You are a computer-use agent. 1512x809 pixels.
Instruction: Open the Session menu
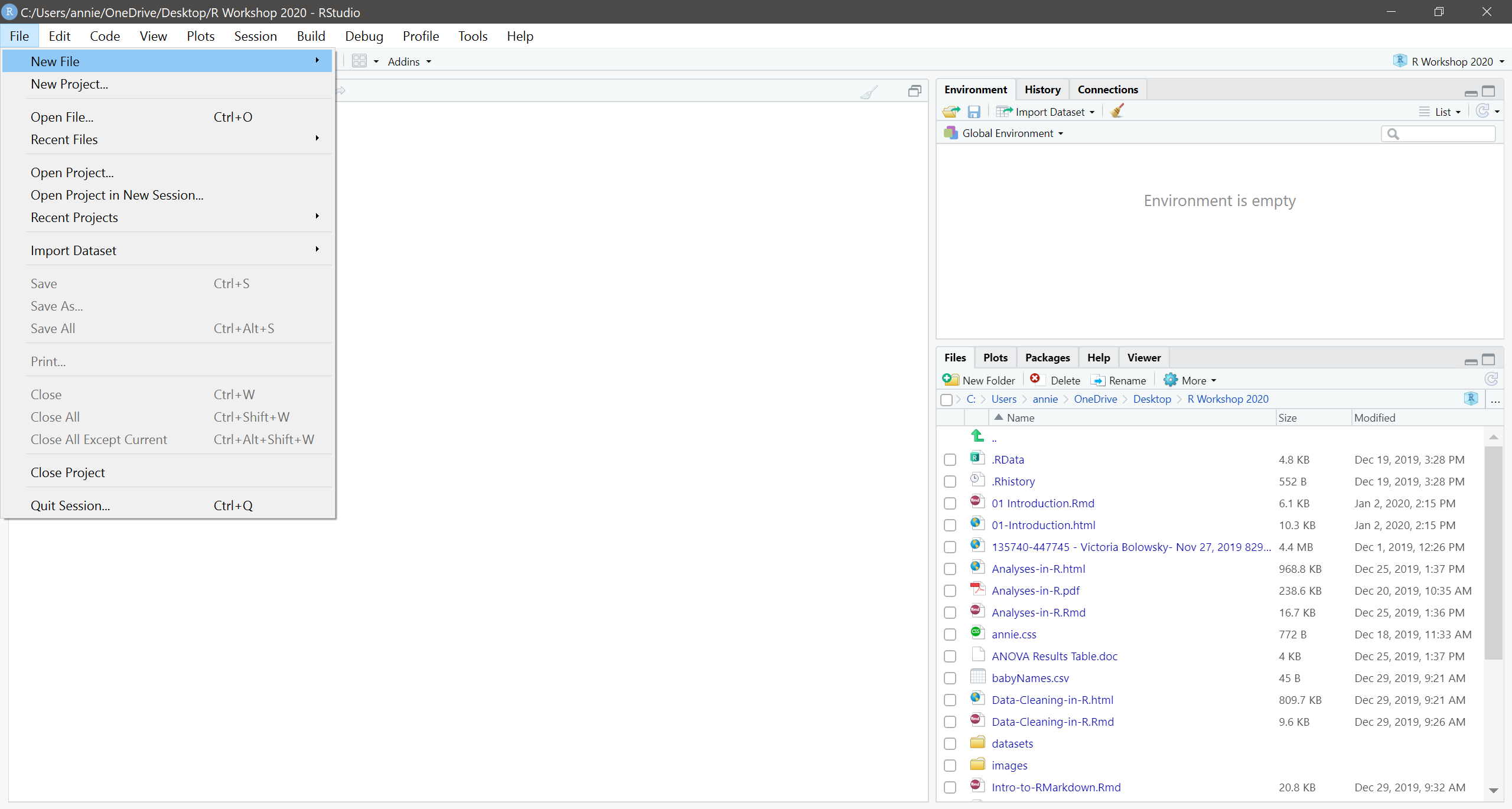point(255,36)
